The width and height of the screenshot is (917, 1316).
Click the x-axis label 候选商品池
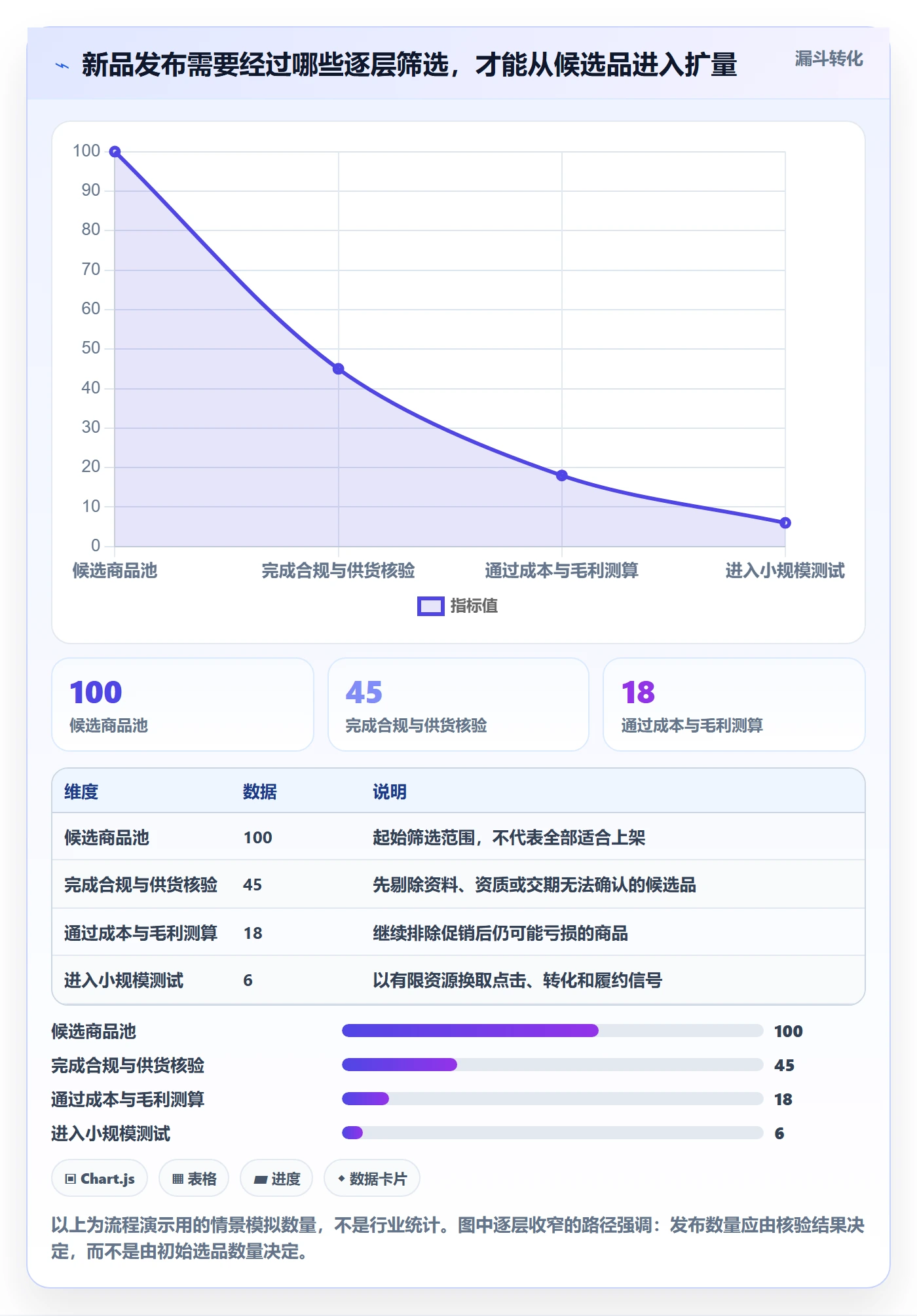pyautogui.click(x=115, y=570)
